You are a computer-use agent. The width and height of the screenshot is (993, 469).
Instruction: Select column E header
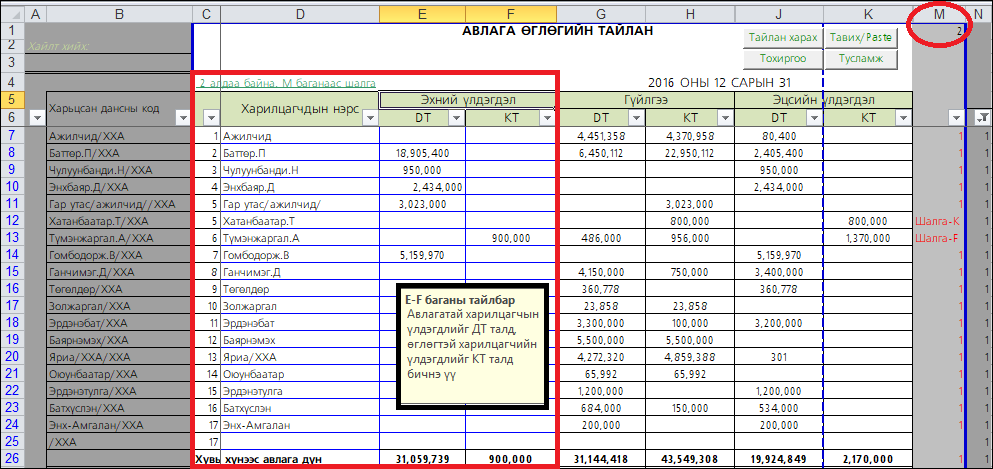(x=421, y=13)
